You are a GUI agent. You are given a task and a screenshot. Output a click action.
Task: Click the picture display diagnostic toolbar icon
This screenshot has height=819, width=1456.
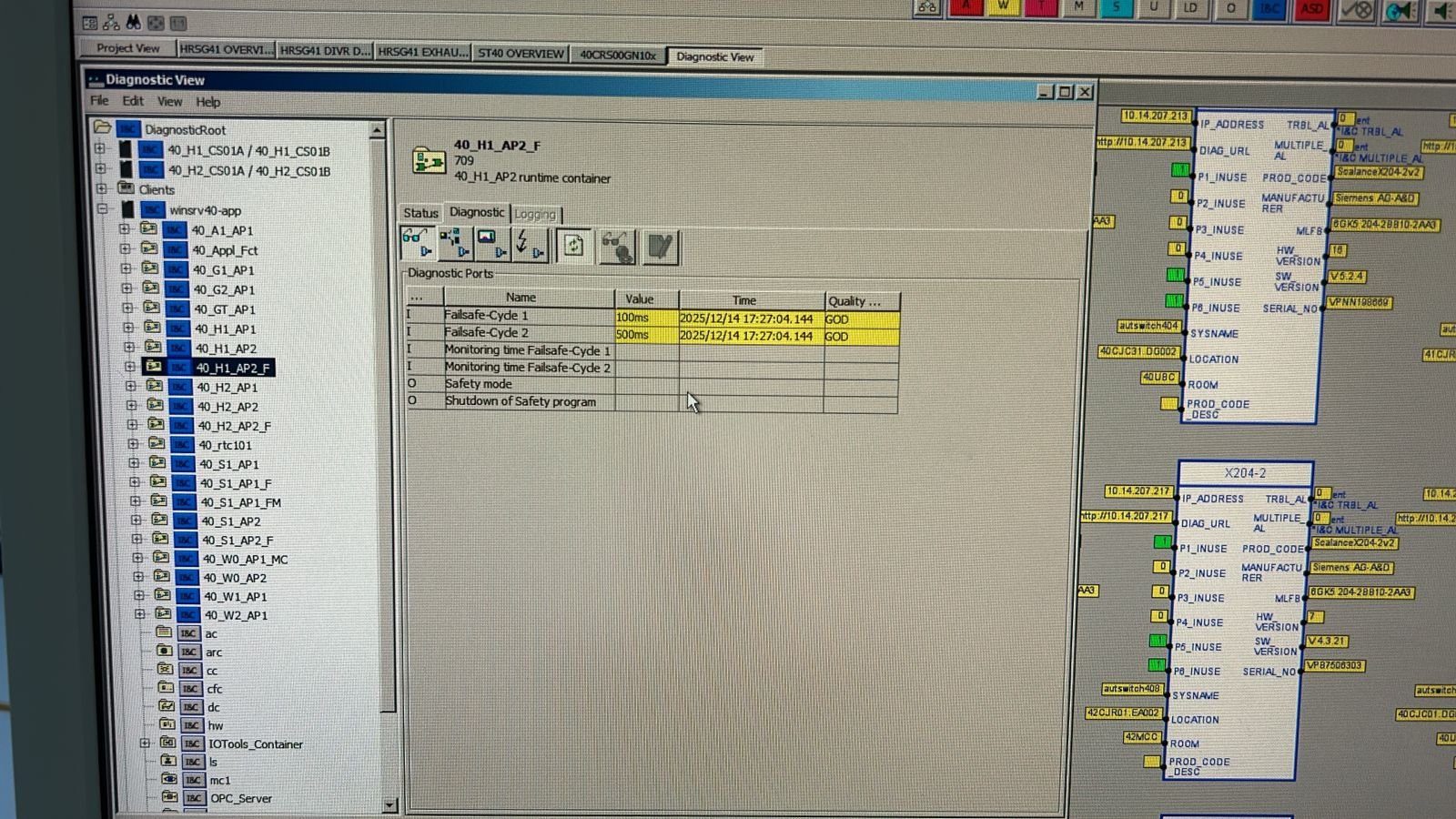[491, 245]
